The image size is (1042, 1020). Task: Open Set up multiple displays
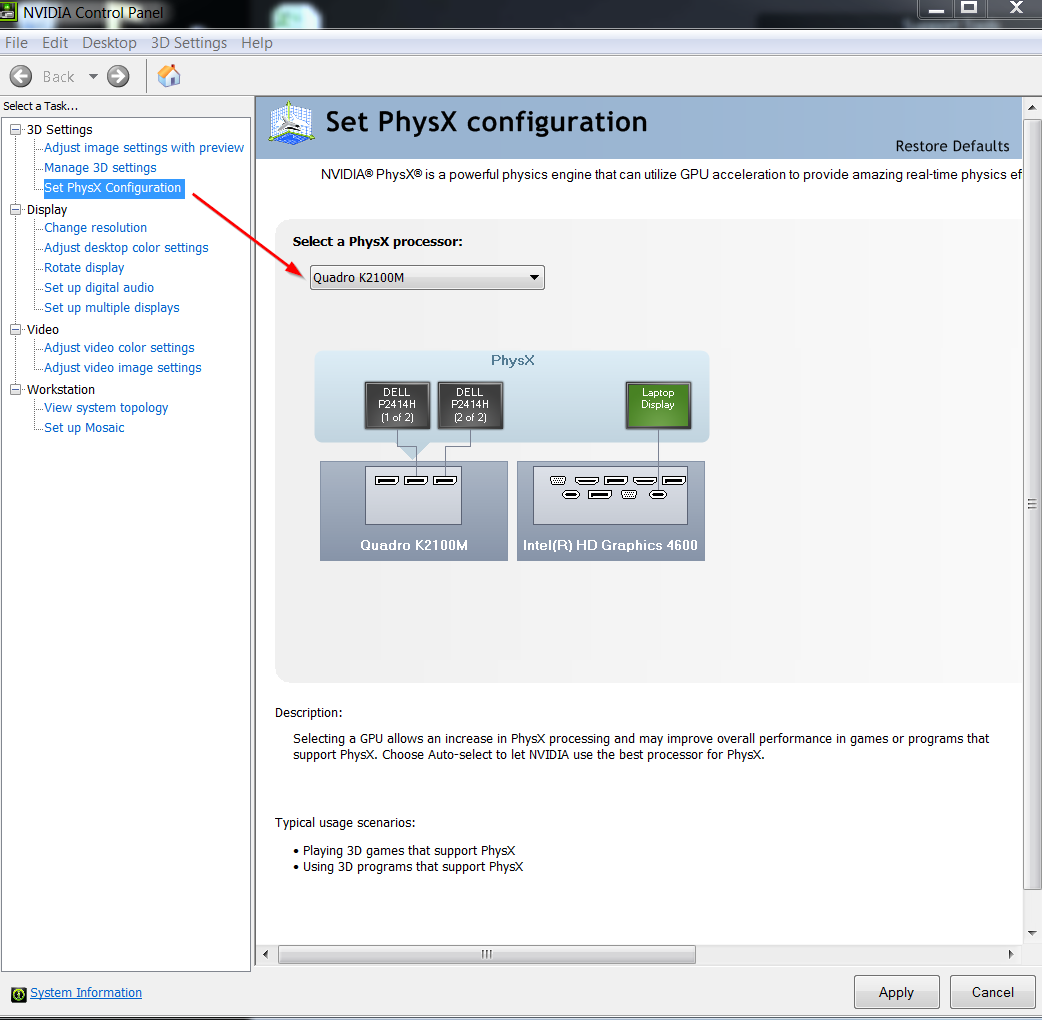tap(112, 307)
